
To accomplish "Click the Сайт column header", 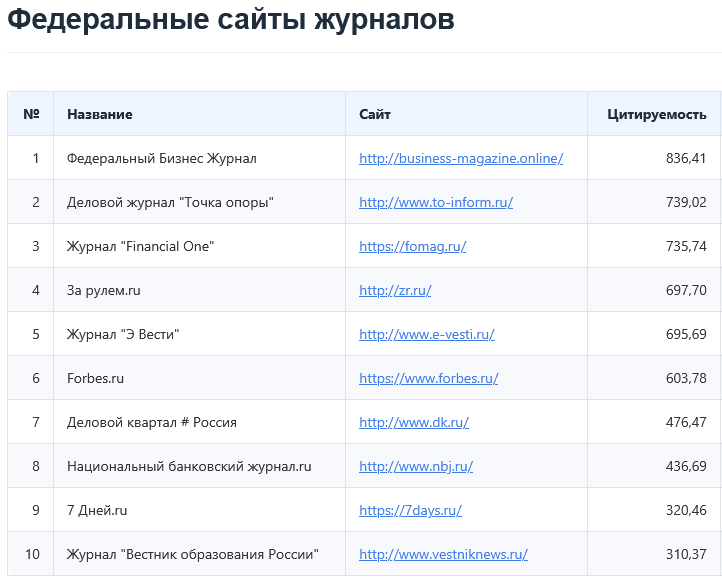I will (466, 114).
